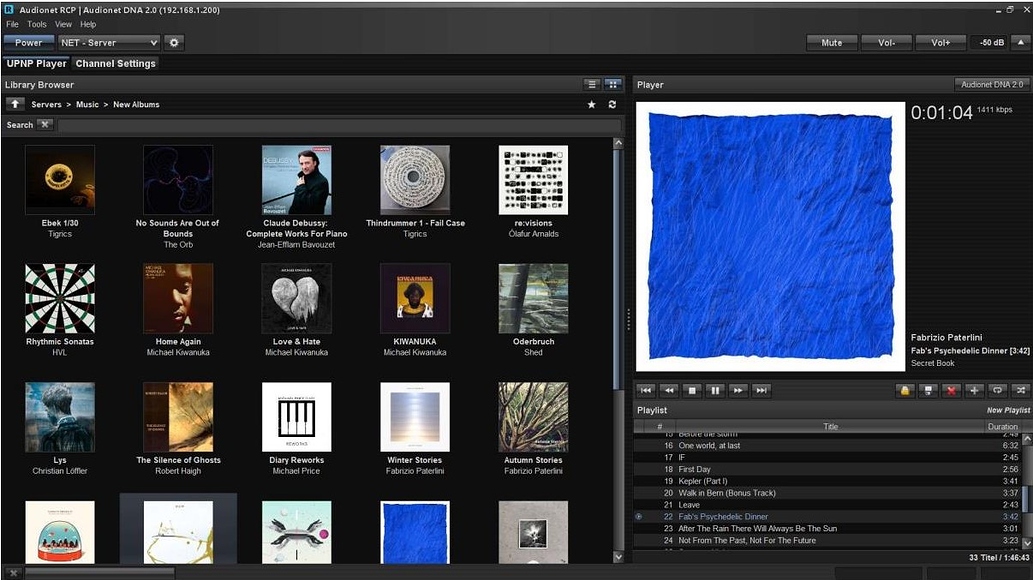This screenshot has width=1033, height=580.
Task: Stop playback
Action: (x=692, y=391)
